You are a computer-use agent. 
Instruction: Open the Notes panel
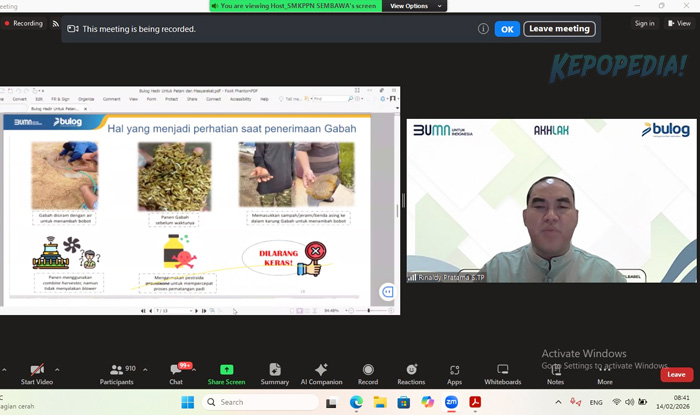(x=555, y=370)
